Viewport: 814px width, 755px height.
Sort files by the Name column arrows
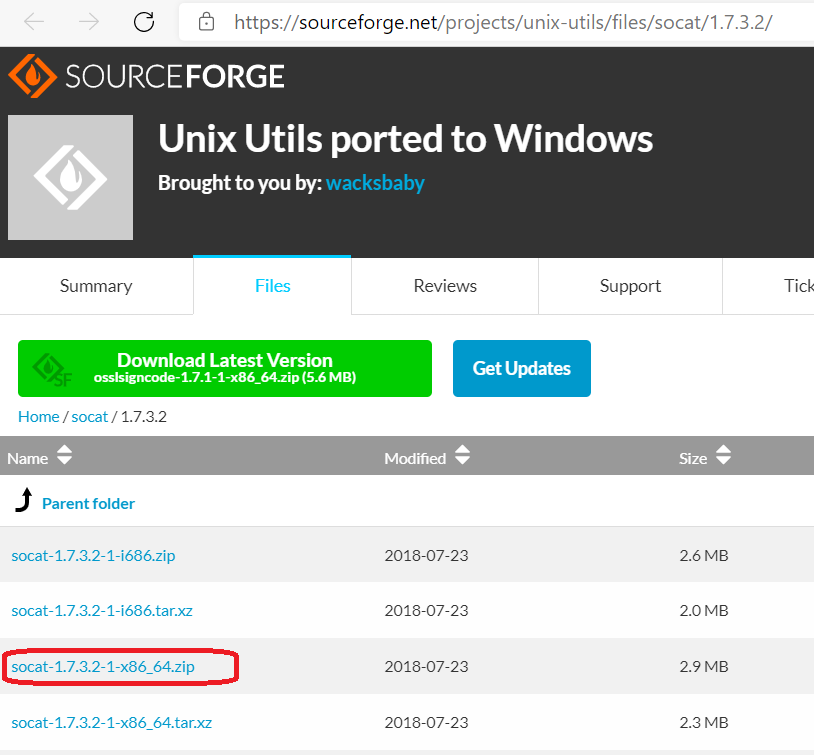[64, 457]
